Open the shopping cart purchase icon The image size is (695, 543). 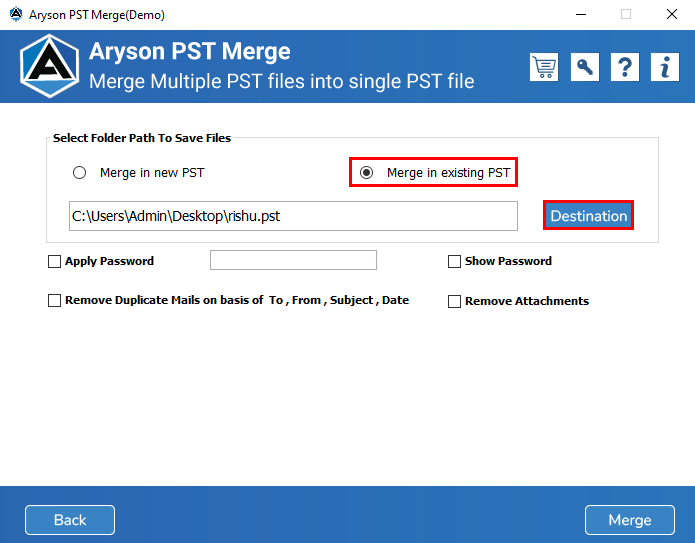(544, 67)
